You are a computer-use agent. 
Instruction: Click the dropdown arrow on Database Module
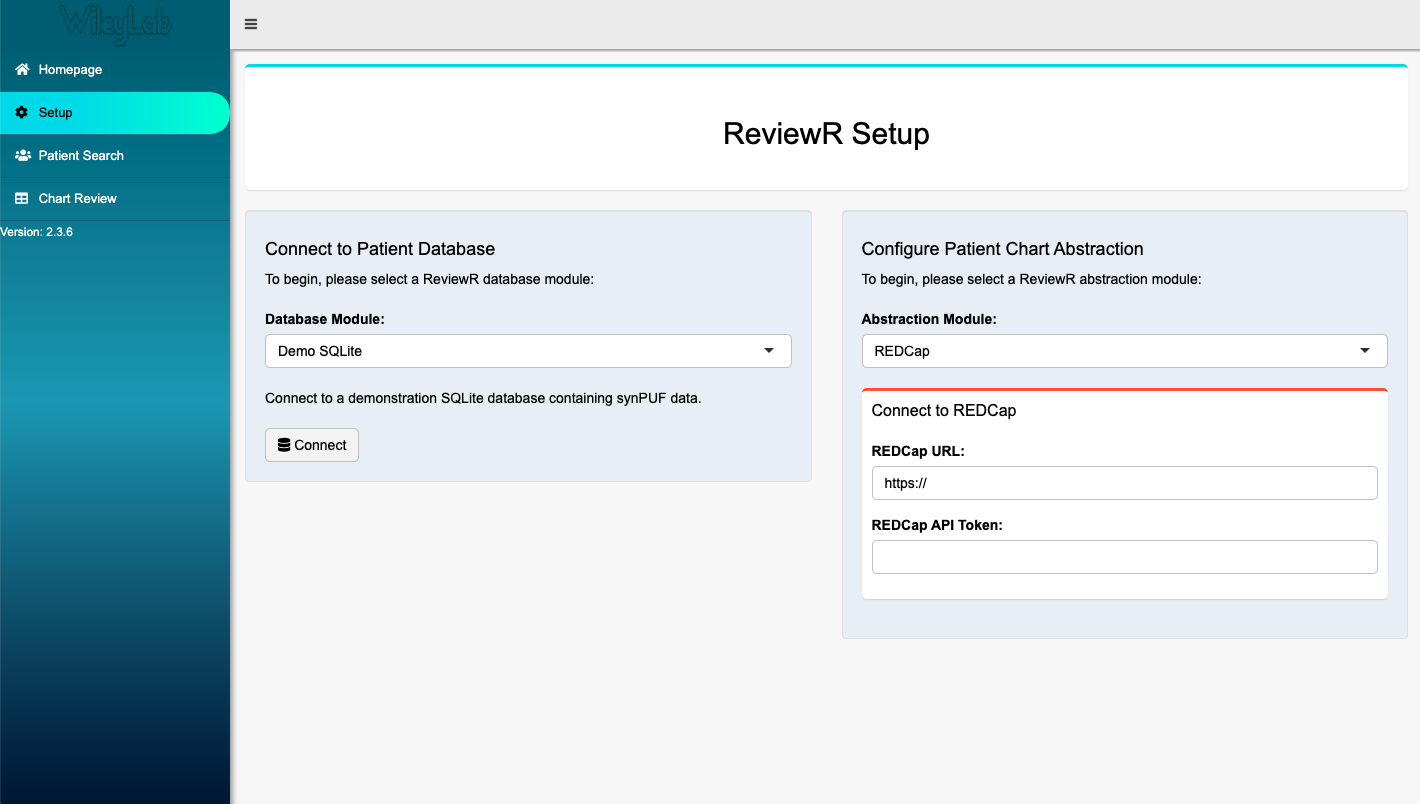click(769, 351)
